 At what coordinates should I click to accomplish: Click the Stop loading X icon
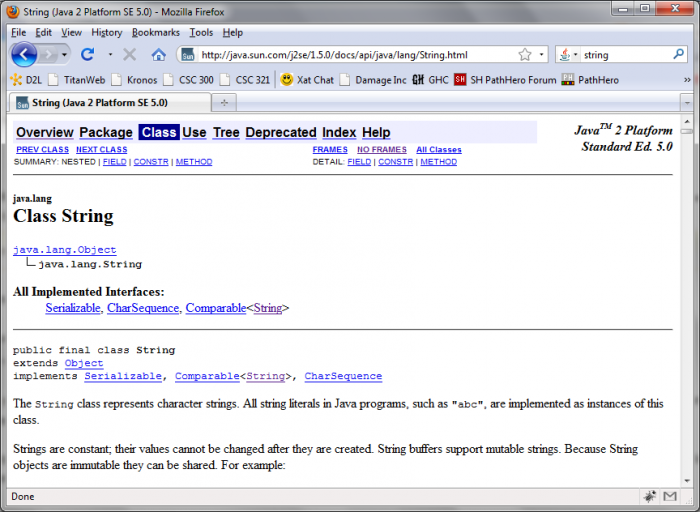pyautogui.click(x=129, y=55)
